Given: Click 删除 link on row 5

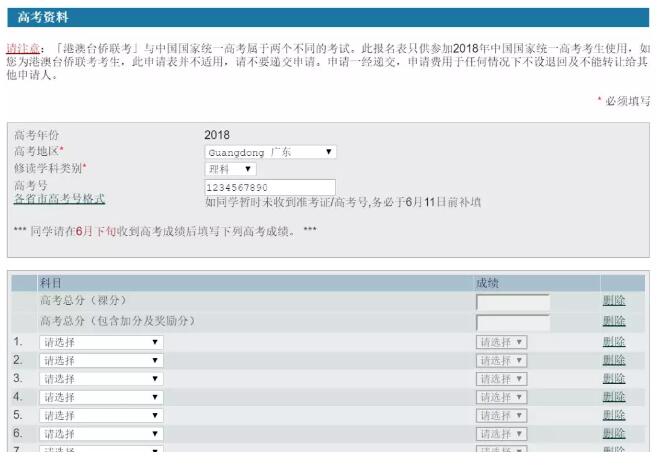Looking at the screenshot, I should [x=614, y=415].
